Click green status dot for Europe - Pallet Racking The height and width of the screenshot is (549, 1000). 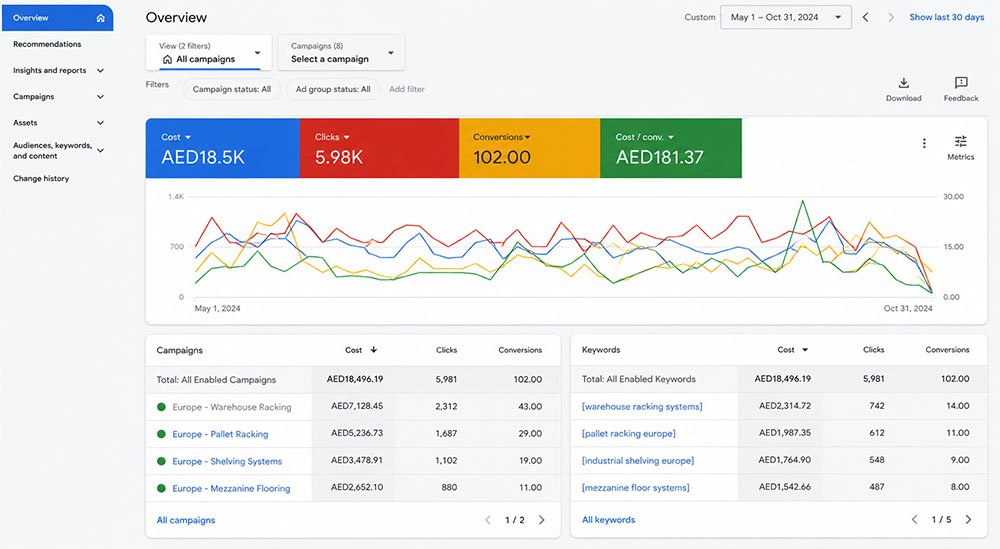click(x=161, y=434)
